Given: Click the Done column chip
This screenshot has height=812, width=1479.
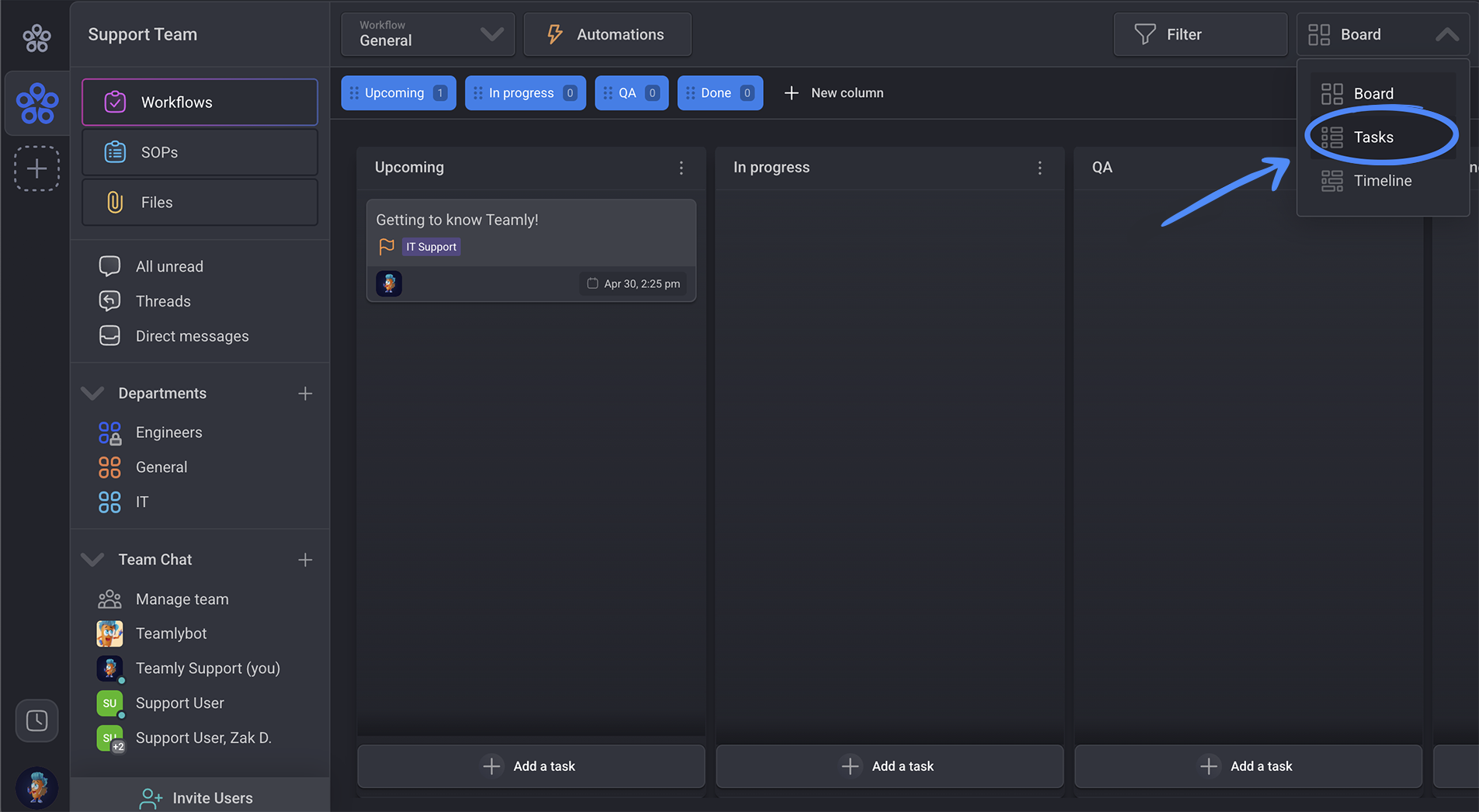Looking at the screenshot, I should [720, 93].
